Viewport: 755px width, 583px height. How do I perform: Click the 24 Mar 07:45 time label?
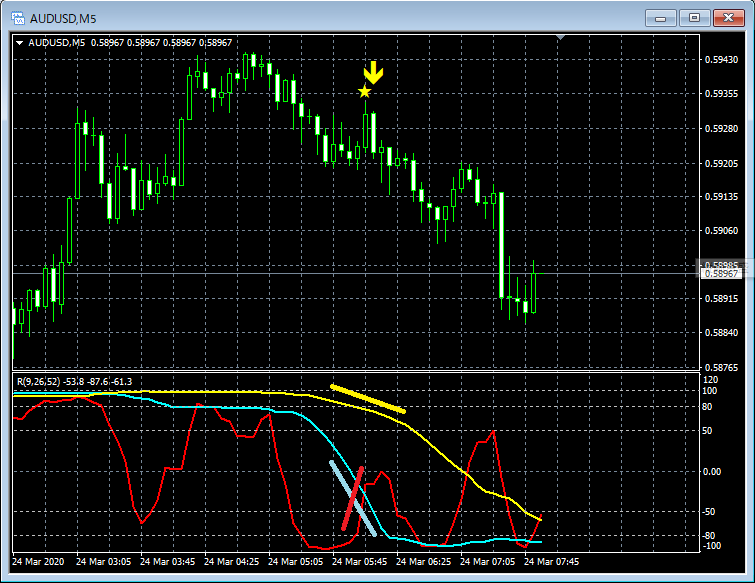click(552, 562)
